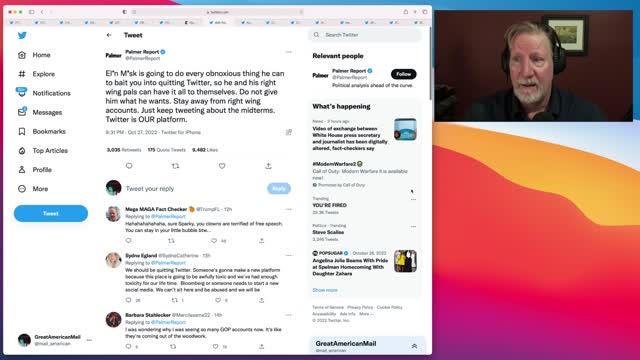Click the White House news thumbnail
This screenshot has height=360, width=640.
click(x=405, y=129)
